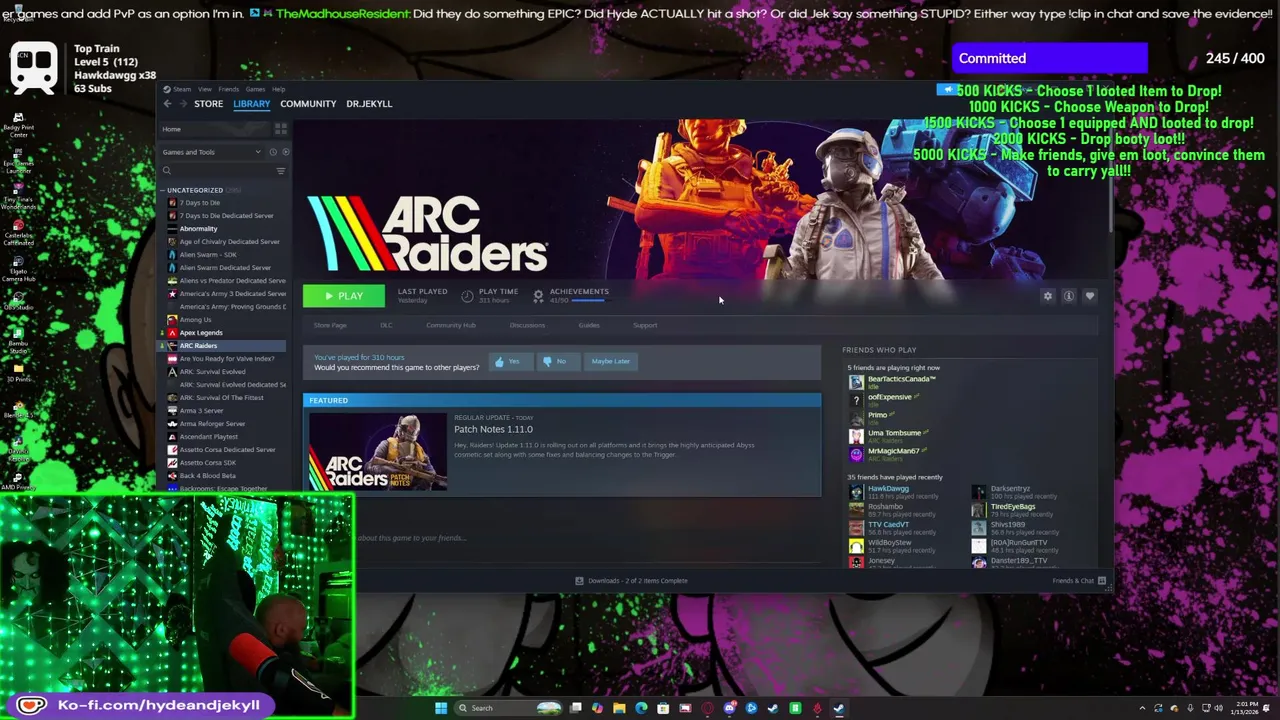Image resolution: width=1280 pixels, height=720 pixels.
Task: Go back with the Steam back arrow
Action: 167,104
